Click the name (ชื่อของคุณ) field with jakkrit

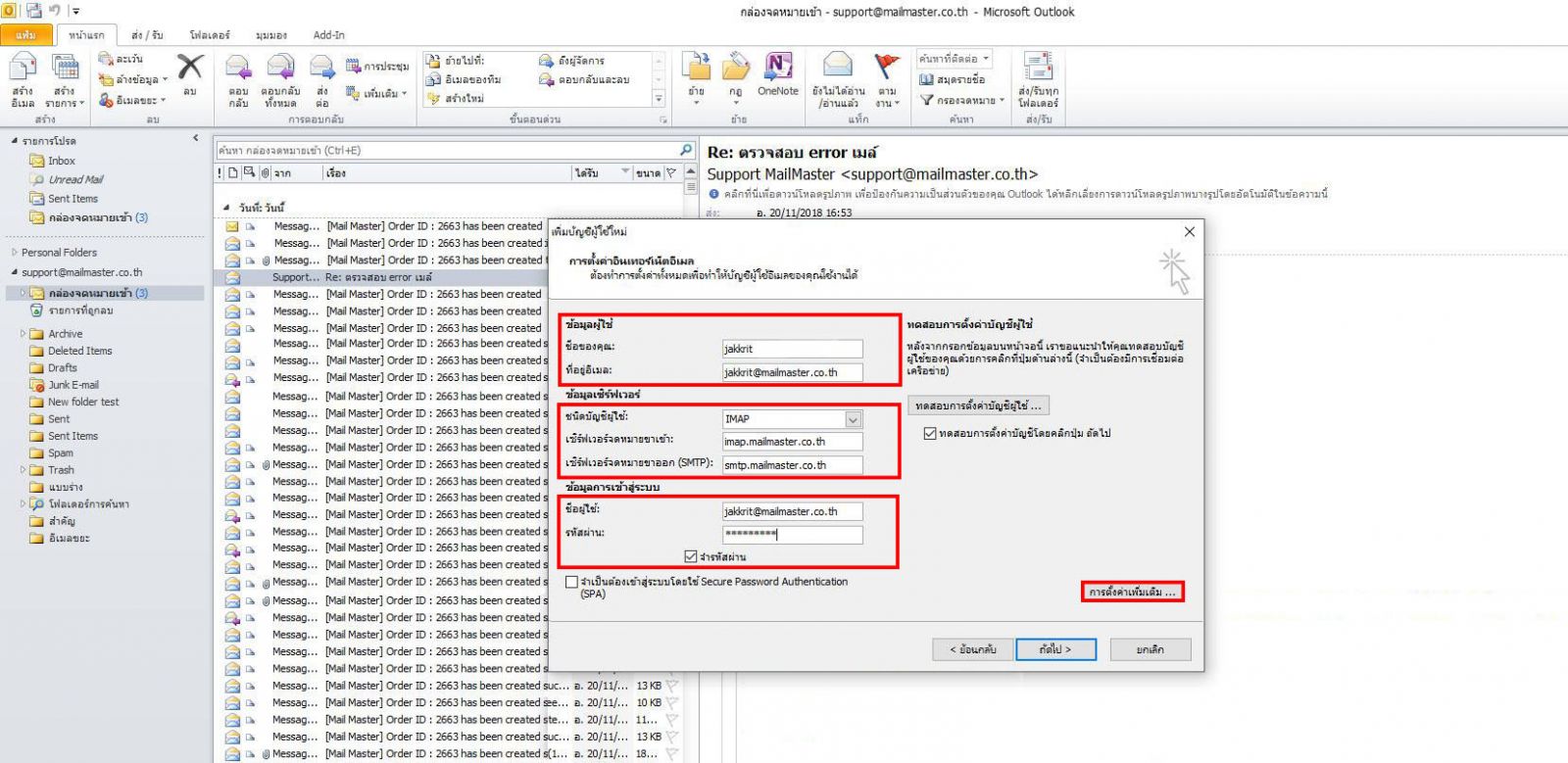(793, 349)
